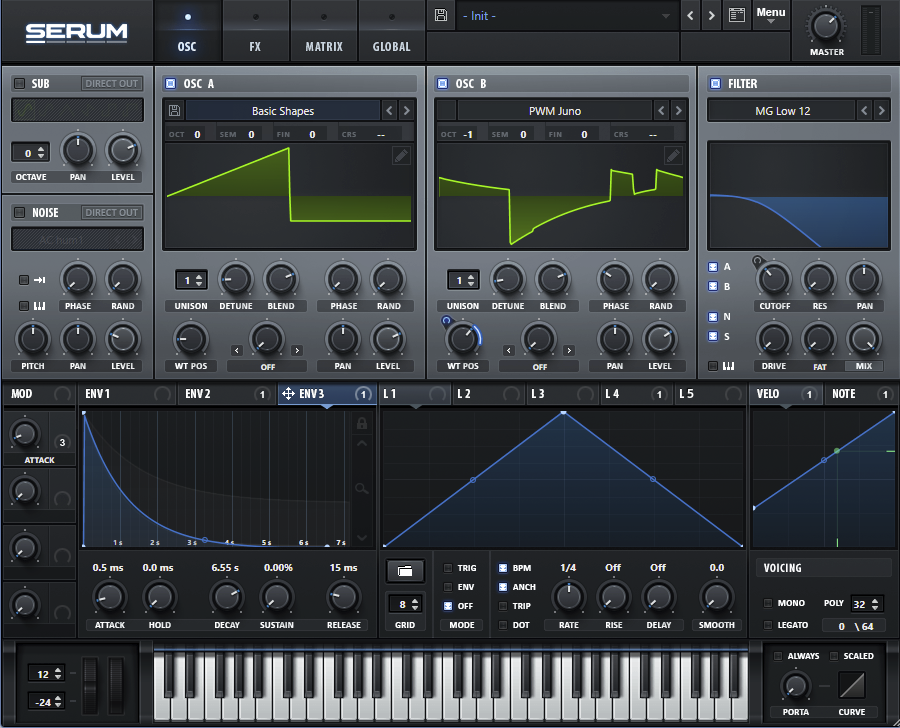Image resolution: width=900 pixels, height=728 pixels.
Task: Select previous filter type arrow
Action: point(864,110)
